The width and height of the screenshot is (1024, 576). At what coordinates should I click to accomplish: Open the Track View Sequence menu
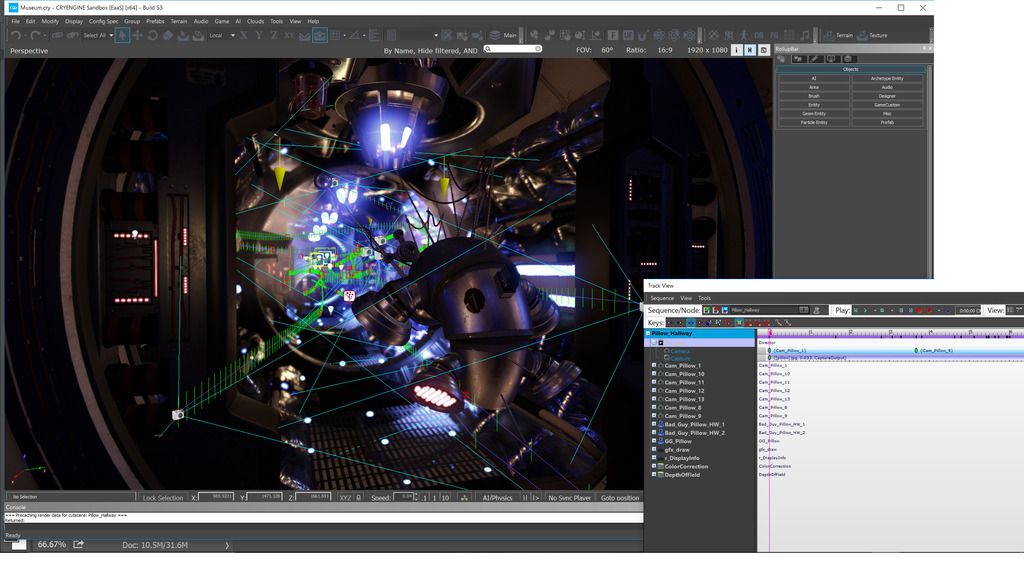662,298
